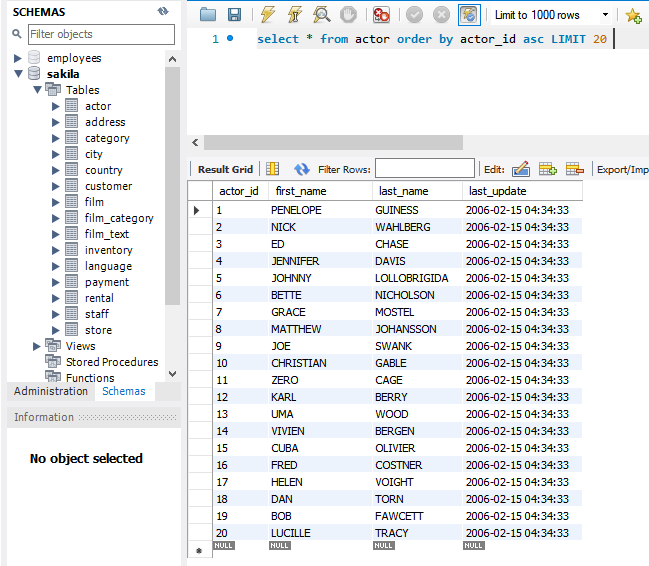Save the script with the floppy disk icon
Viewport: 649px width, 566px height.
[234, 15]
